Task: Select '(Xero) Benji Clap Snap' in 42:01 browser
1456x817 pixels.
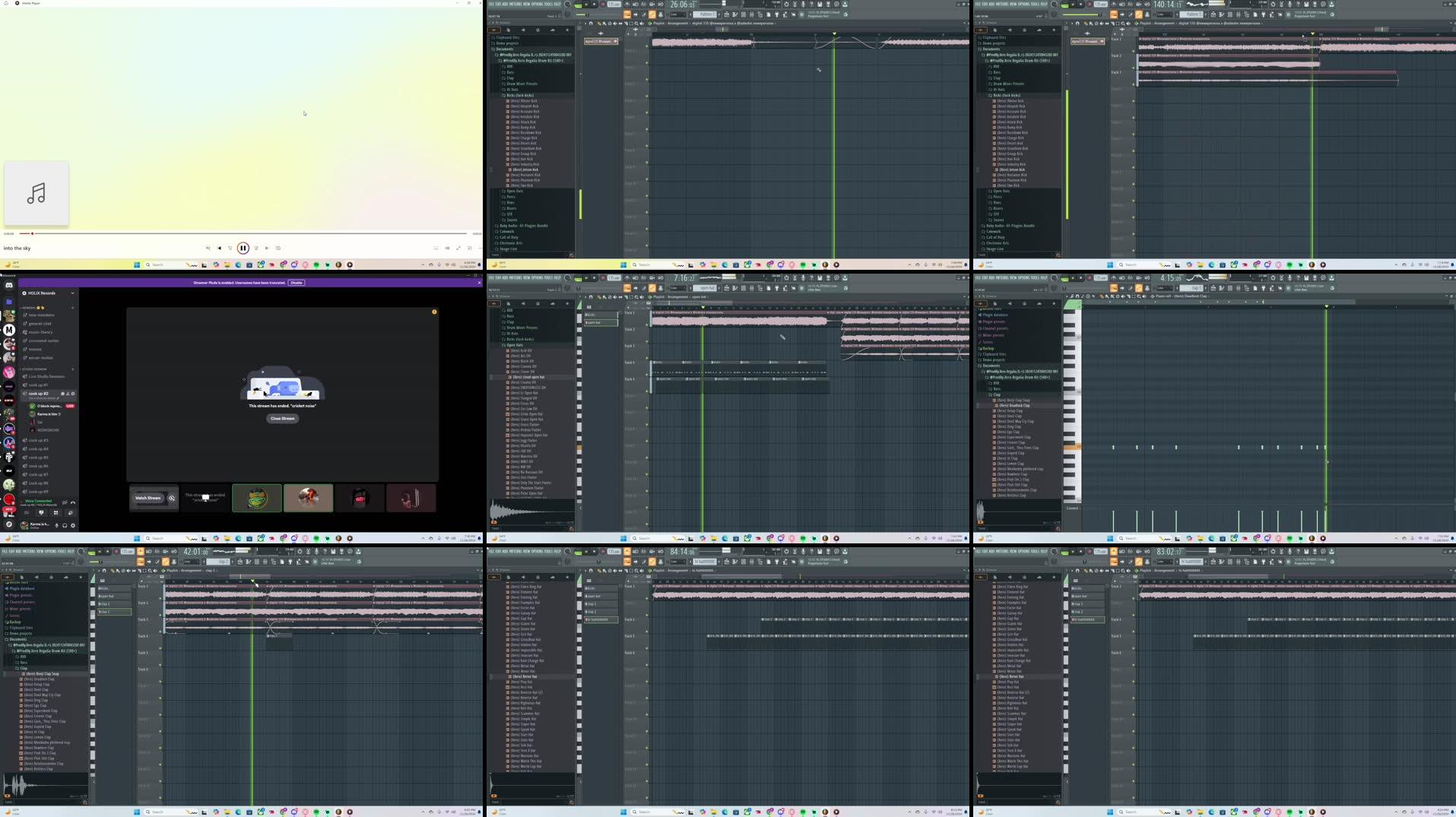Action: 41,674
